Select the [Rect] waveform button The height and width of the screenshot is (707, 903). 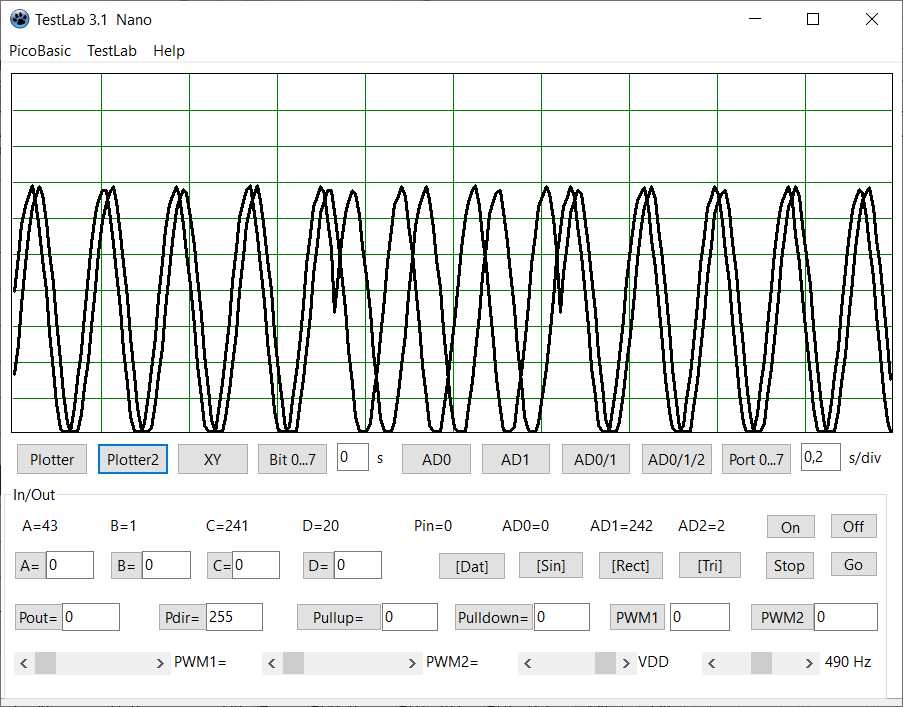pos(630,565)
